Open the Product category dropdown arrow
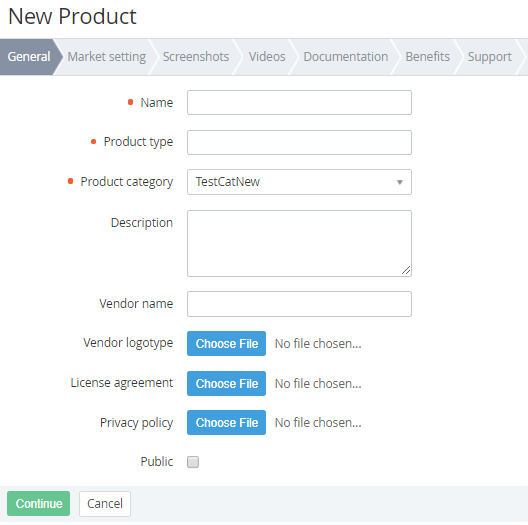The height and width of the screenshot is (525, 528). tap(399, 182)
